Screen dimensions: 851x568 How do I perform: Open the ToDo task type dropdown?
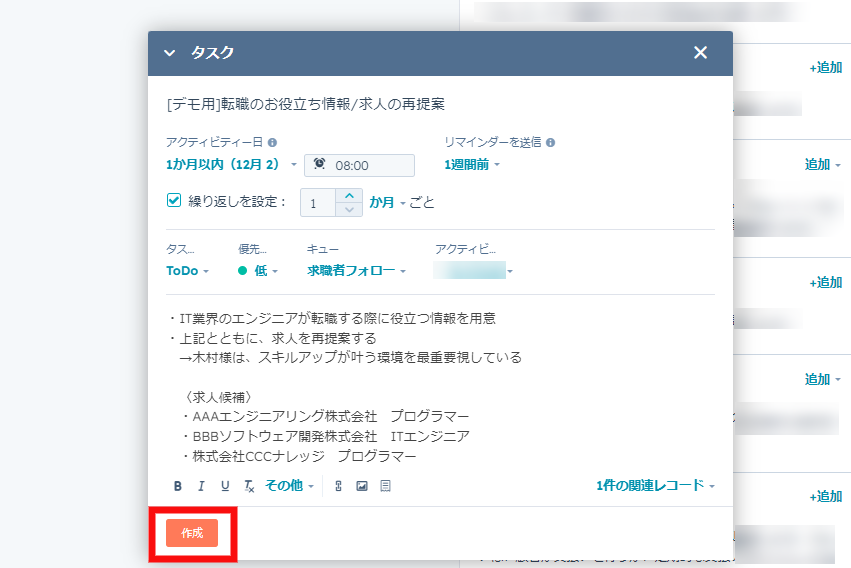tap(187, 271)
